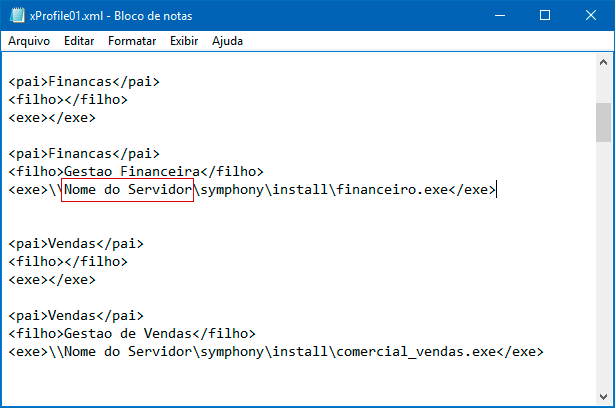Show the Ajuda menu
615x408 pixels.
(x=227, y=41)
